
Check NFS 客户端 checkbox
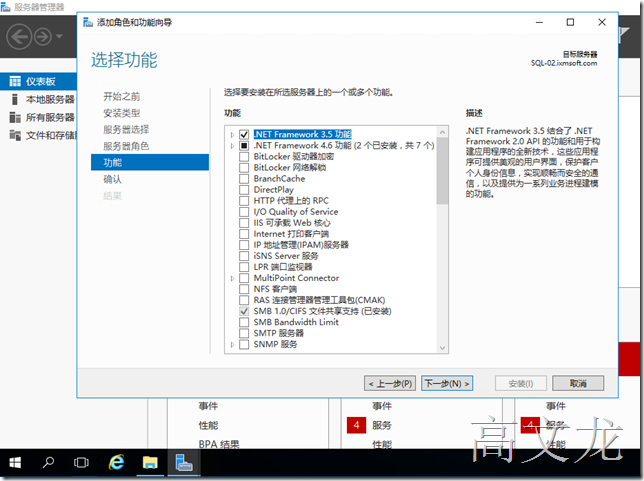coord(244,289)
